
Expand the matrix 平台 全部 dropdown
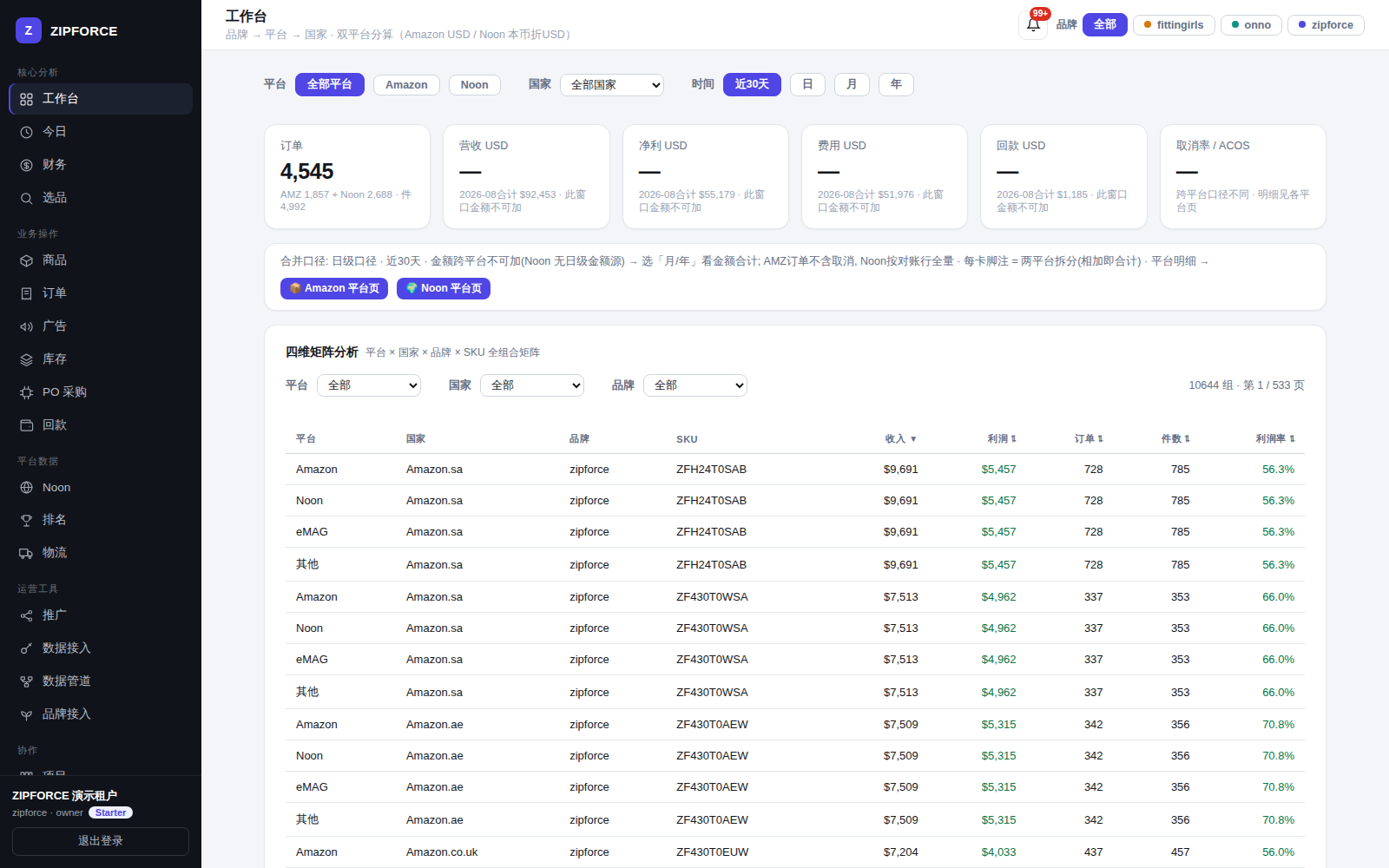tap(369, 385)
